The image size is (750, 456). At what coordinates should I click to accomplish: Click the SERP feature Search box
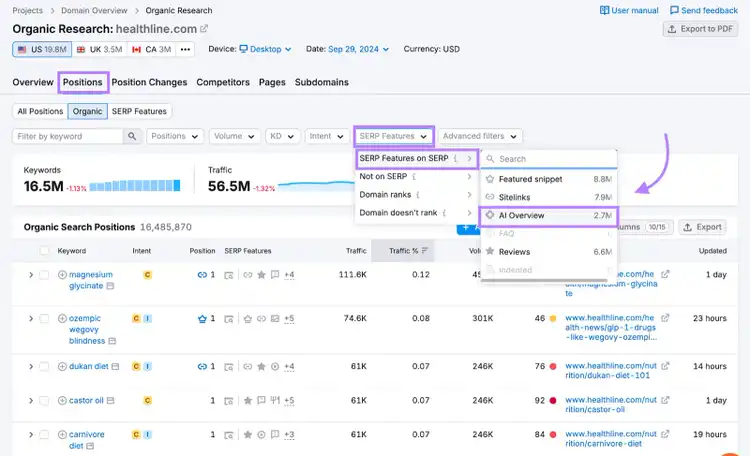tap(549, 159)
